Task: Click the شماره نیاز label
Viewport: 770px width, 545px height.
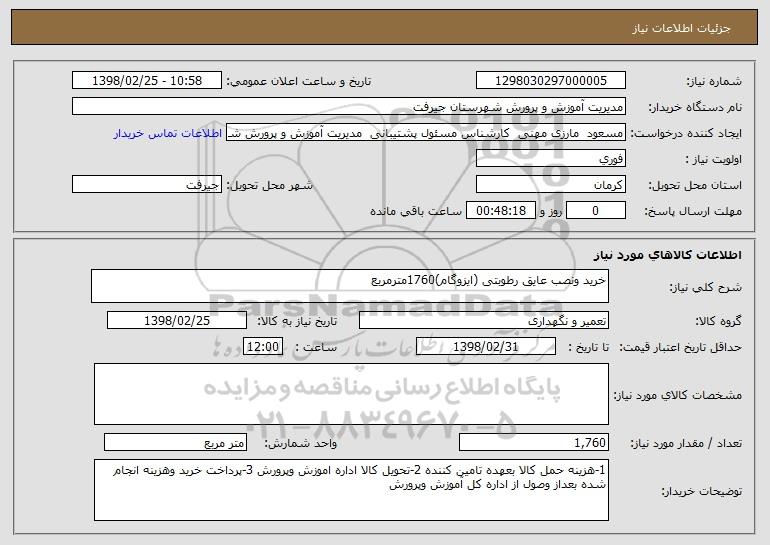Action: (714, 82)
